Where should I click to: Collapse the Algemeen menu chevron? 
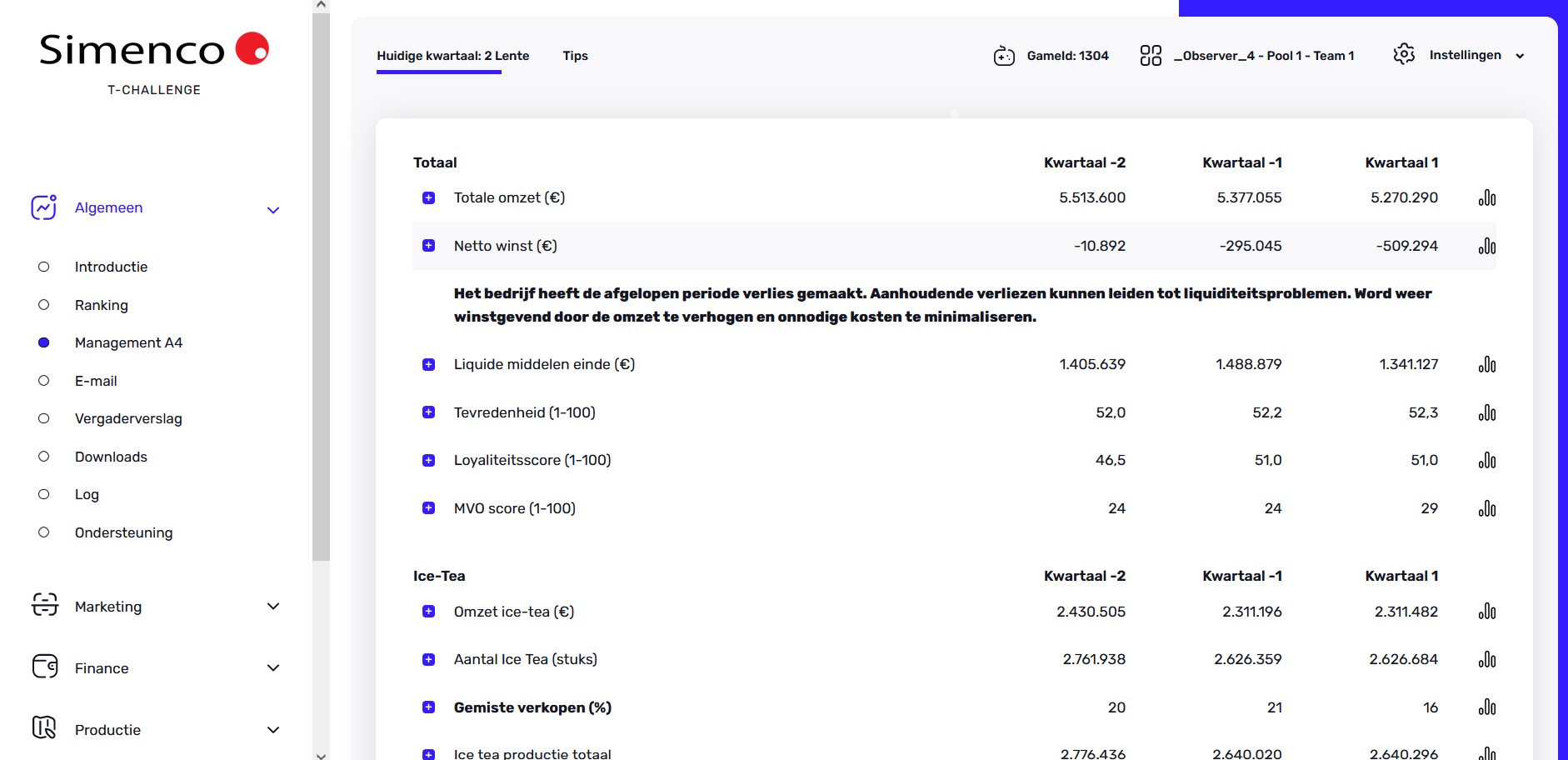pyautogui.click(x=272, y=210)
